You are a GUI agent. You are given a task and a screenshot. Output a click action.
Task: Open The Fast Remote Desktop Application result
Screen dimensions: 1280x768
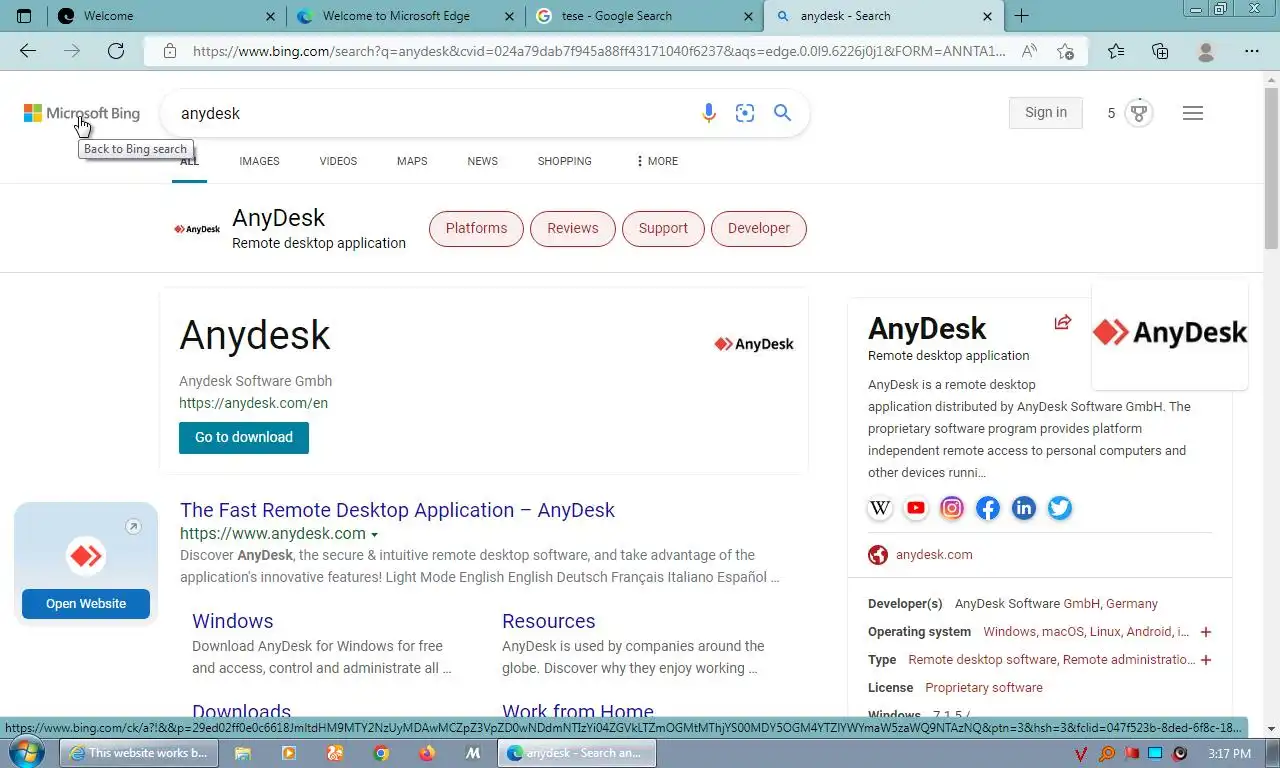[397, 510]
